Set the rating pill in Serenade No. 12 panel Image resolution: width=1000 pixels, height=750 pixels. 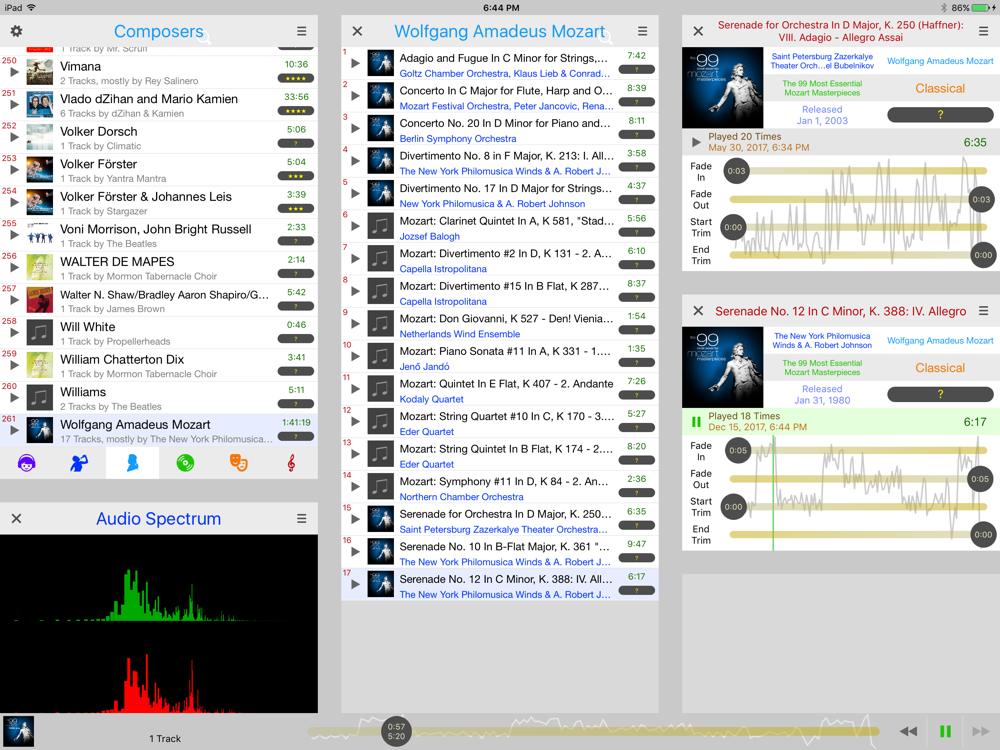pos(940,394)
